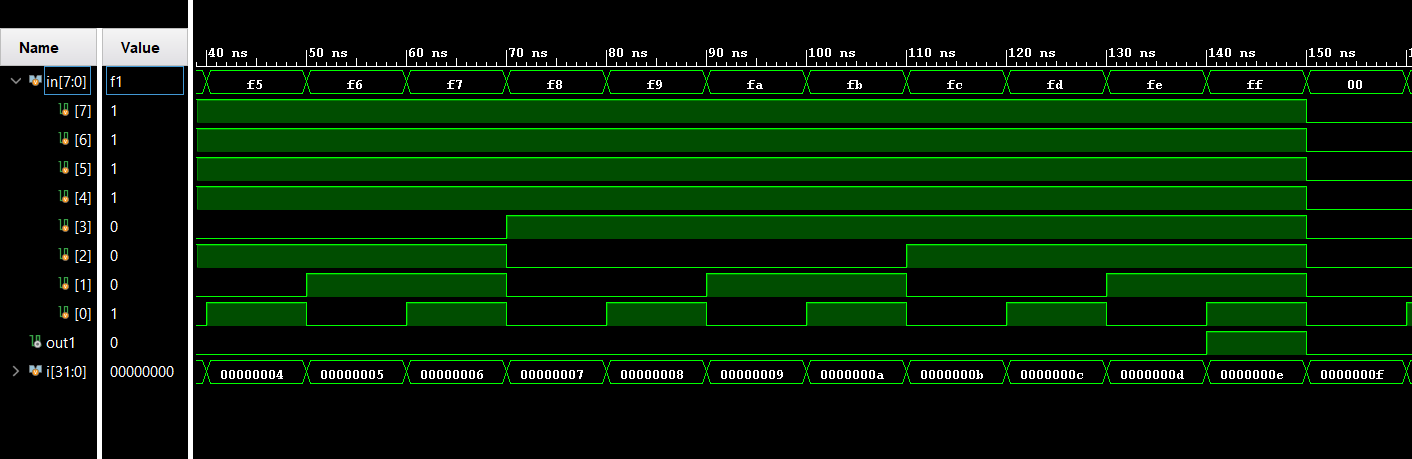The width and height of the screenshot is (1412, 459).
Task: Select the [2] signal row name
Action: coord(83,255)
